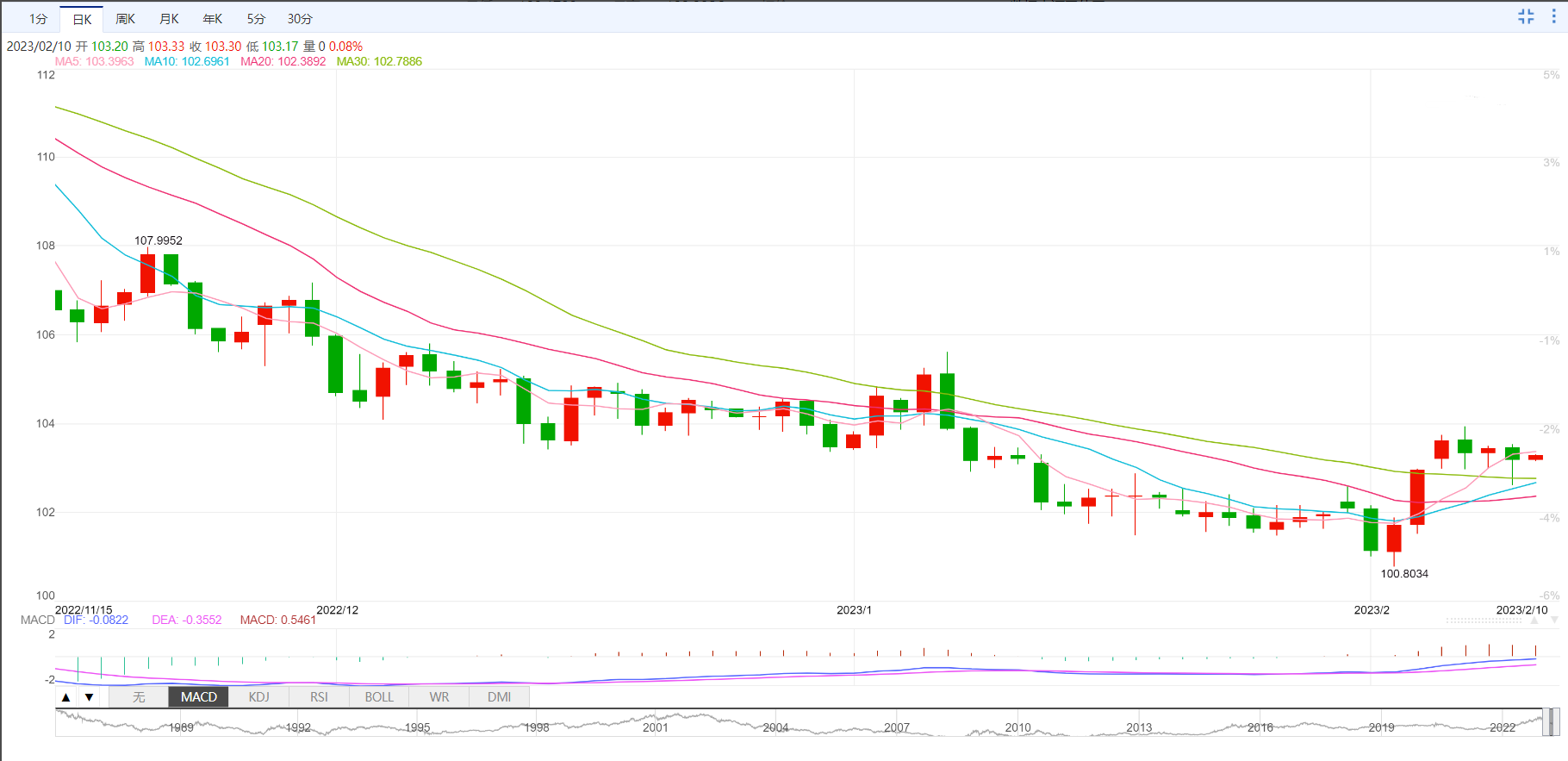Select the 日K daily candlestick tab

[x=82, y=19]
